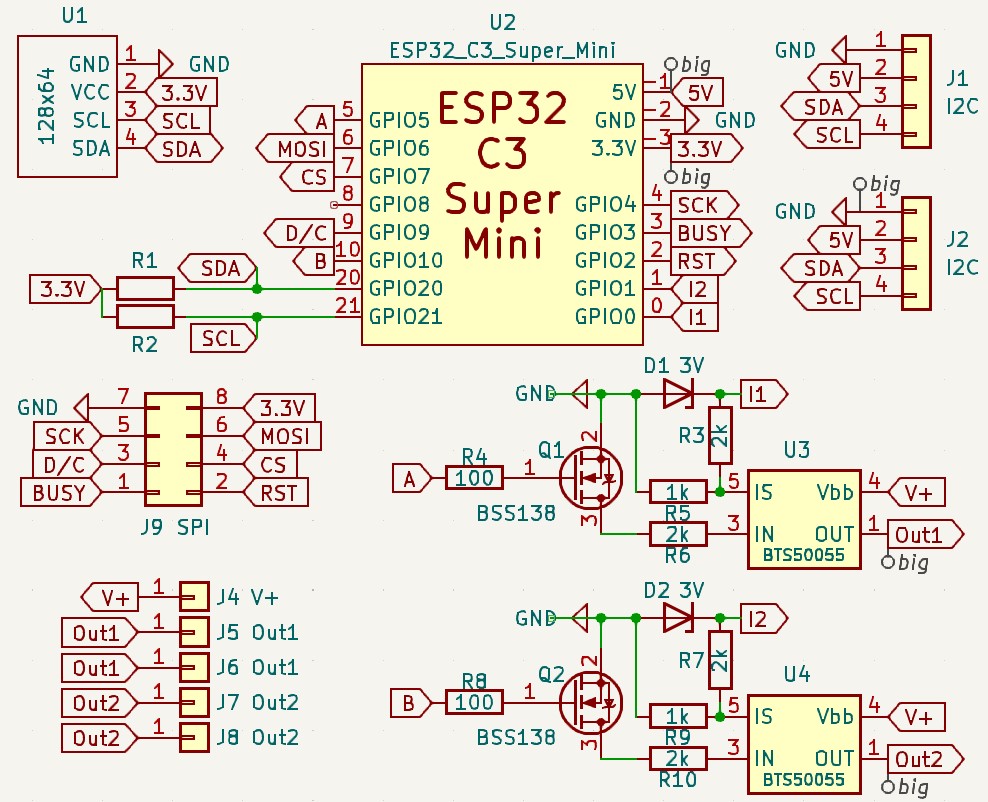Select the J4 V+ connector pad
The image size is (988, 802).
point(194,597)
